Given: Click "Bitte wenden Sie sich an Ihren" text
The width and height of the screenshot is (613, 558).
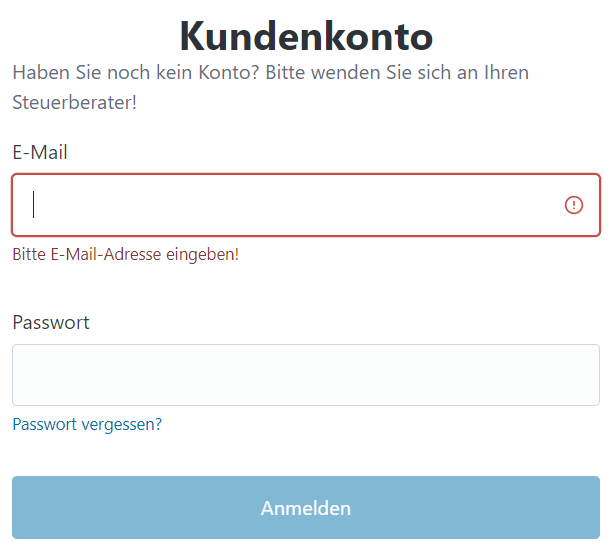Looking at the screenshot, I should pyautogui.click(x=397, y=72).
